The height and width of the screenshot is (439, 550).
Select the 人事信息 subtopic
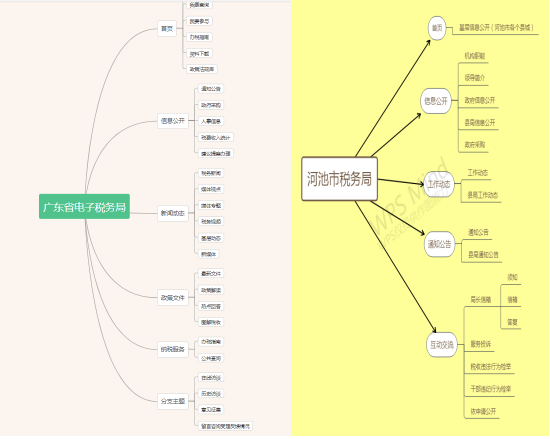pos(211,121)
